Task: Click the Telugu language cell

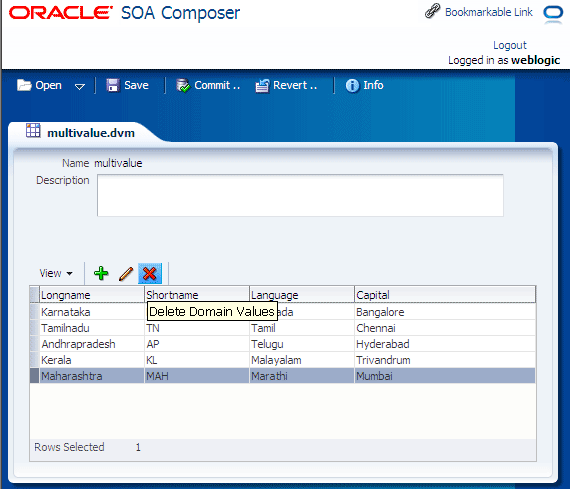Action: pyautogui.click(x=302, y=344)
